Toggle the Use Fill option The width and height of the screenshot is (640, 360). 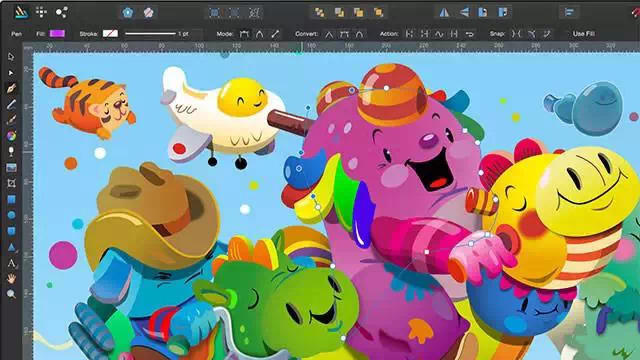pos(583,34)
